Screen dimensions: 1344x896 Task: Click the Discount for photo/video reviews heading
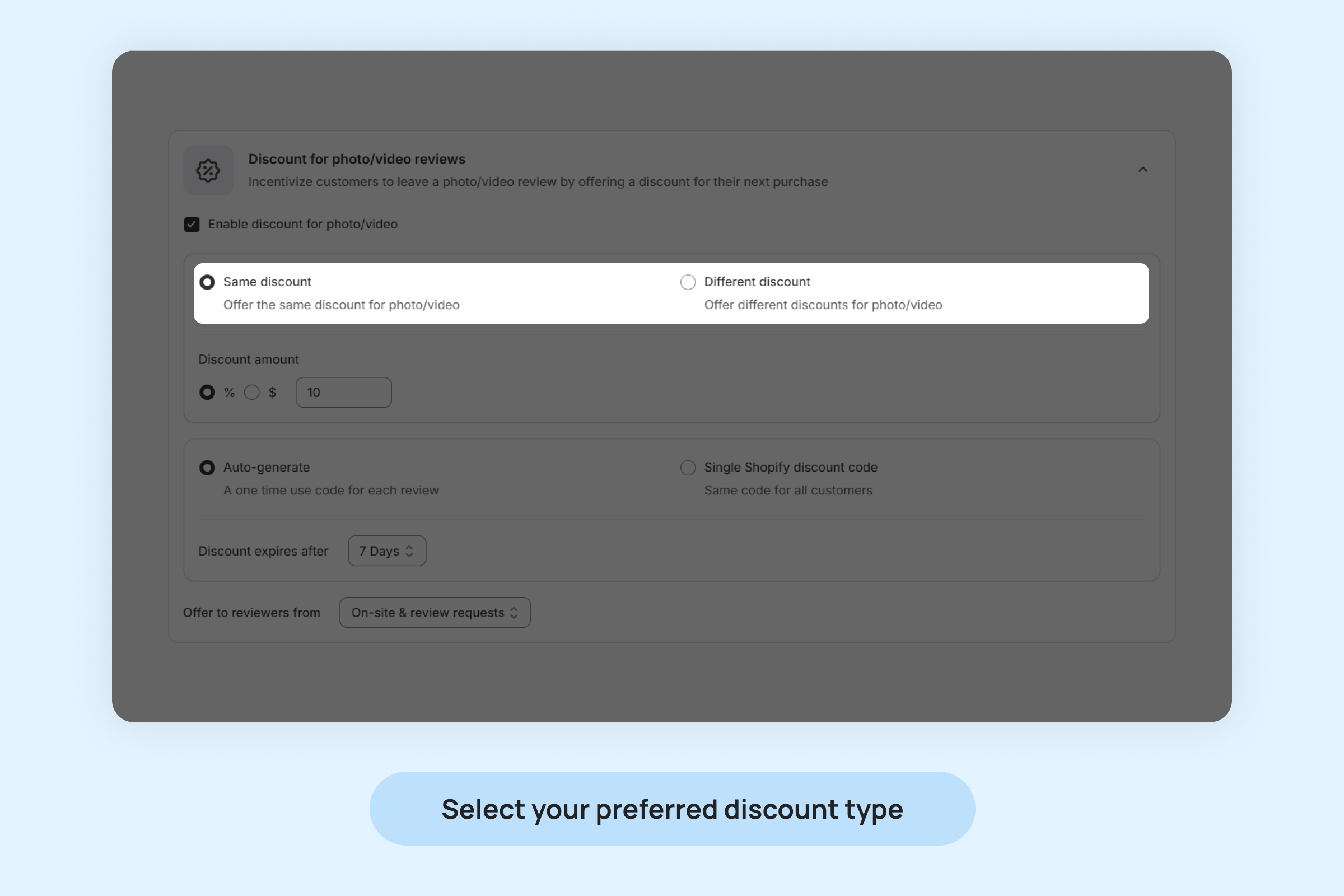pyautogui.click(x=357, y=160)
